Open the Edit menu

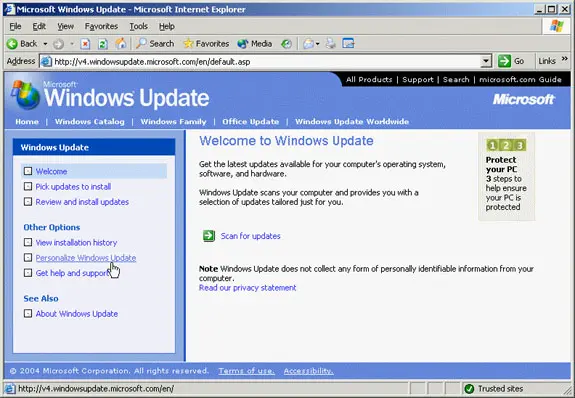pyautogui.click(x=39, y=26)
